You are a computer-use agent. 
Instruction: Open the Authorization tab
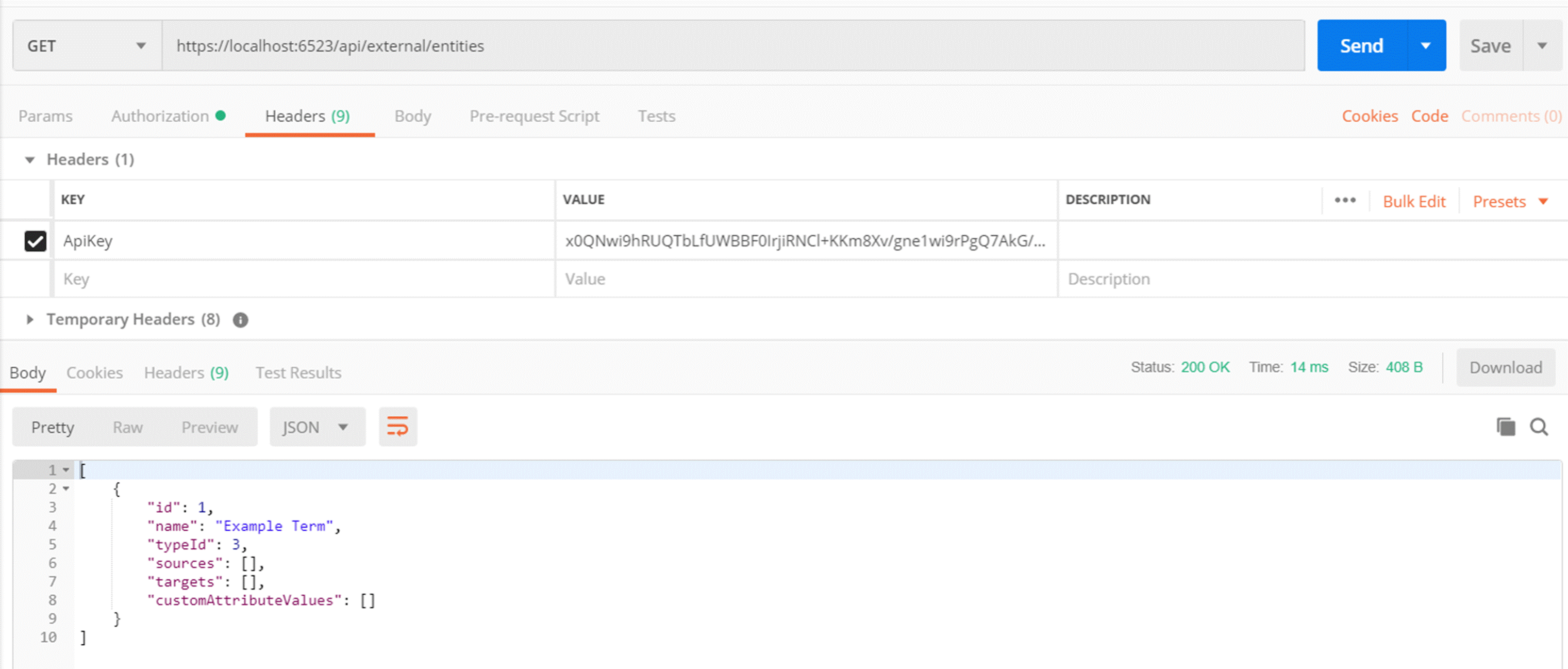(x=168, y=116)
